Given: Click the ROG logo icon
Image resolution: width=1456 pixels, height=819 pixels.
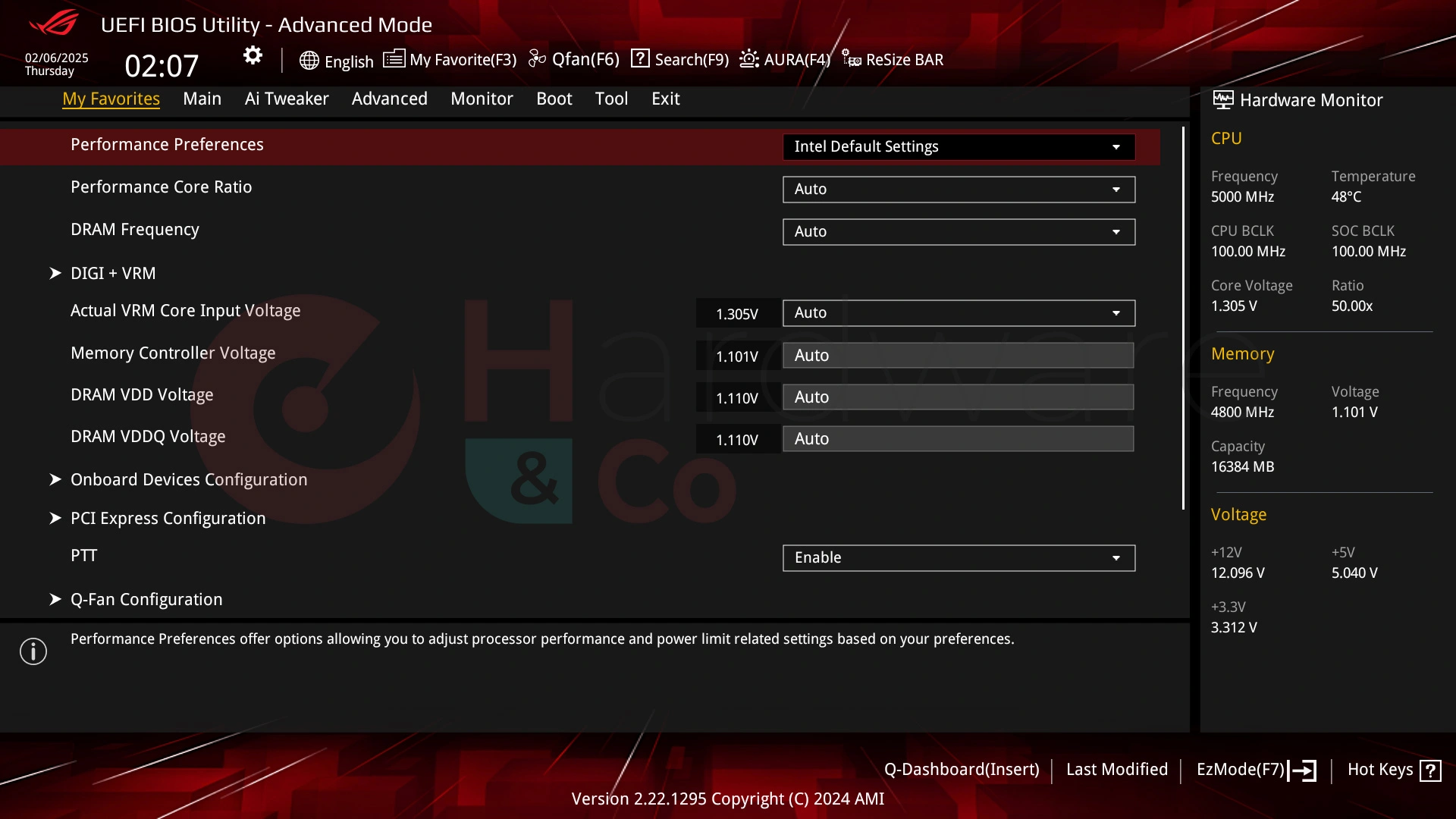Looking at the screenshot, I should pos(54,23).
